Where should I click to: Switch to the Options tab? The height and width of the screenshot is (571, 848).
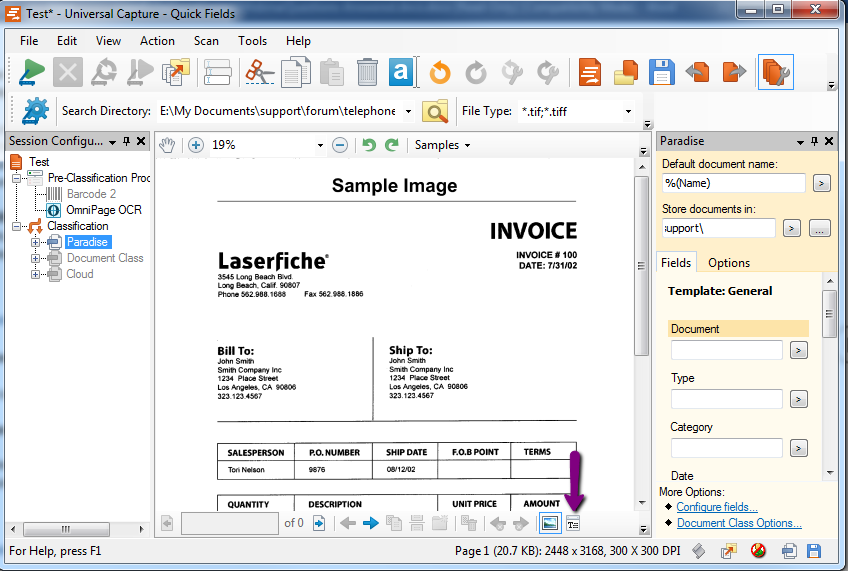click(729, 263)
